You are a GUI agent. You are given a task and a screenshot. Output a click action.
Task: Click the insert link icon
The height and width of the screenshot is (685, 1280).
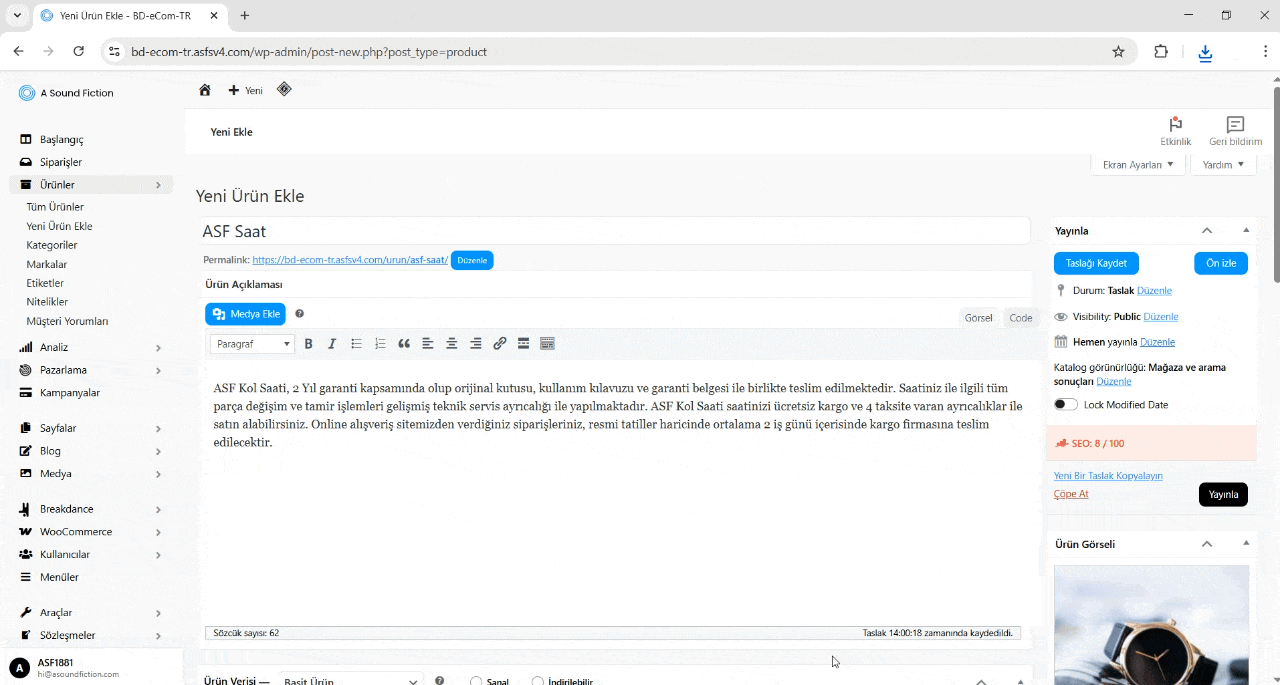click(500, 344)
